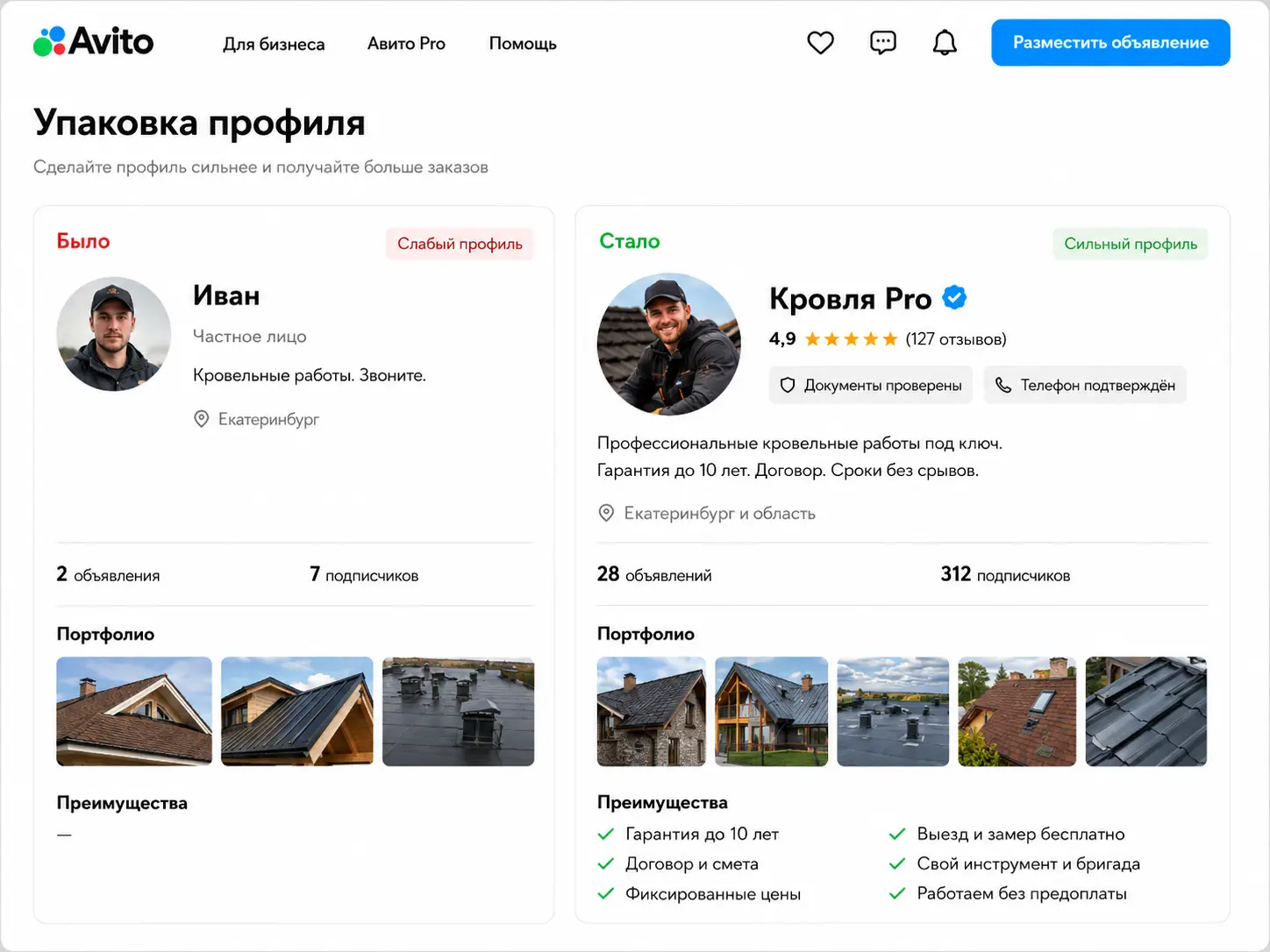Click Иван's profile avatar

pos(114,334)
